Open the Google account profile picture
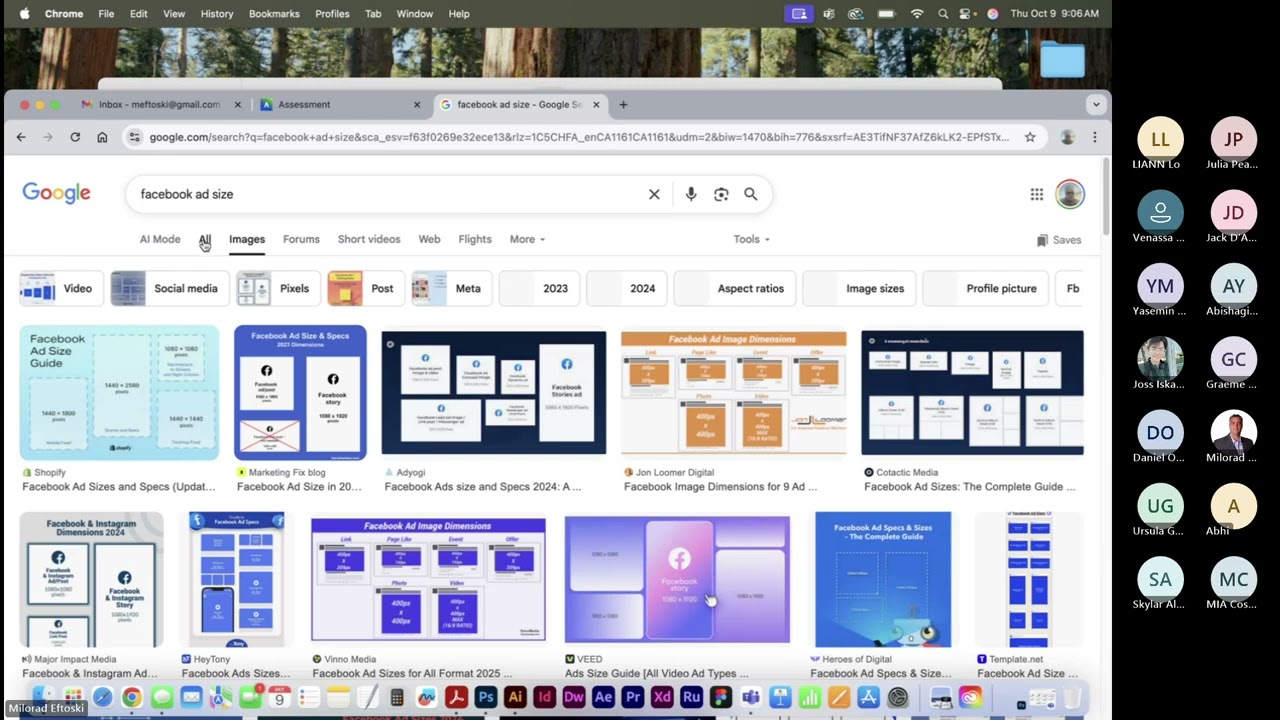1280x720 pixels. coord(1070,194)
